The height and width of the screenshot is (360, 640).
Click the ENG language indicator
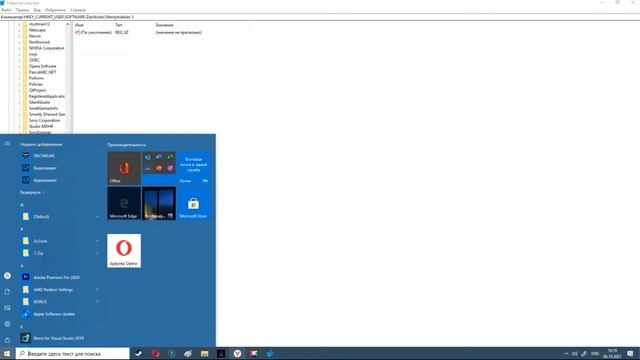click(595, 353)
